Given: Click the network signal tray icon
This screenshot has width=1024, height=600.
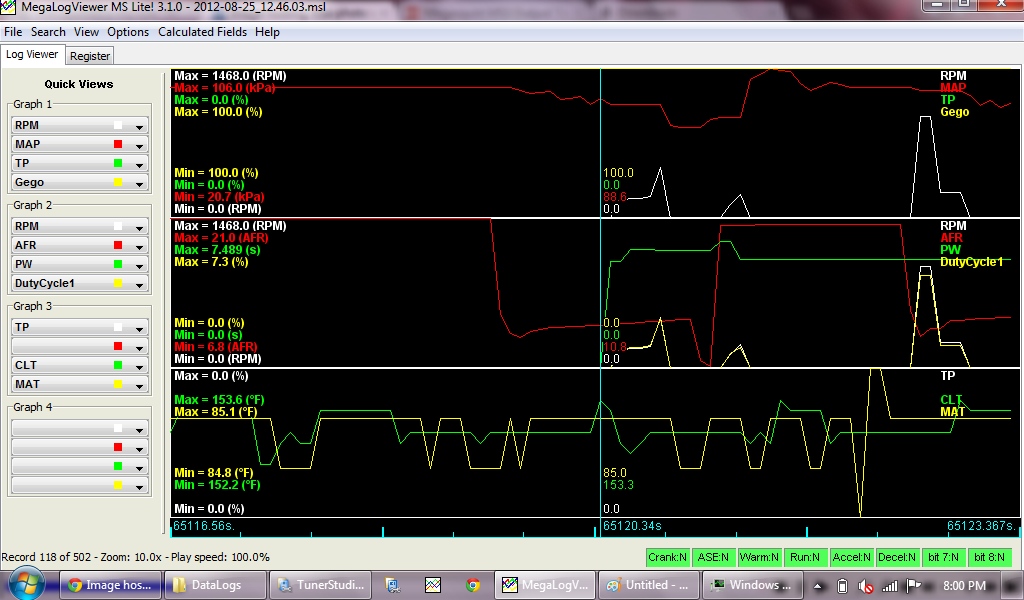Looking at the screenshot, I should [x=889, y=586].
